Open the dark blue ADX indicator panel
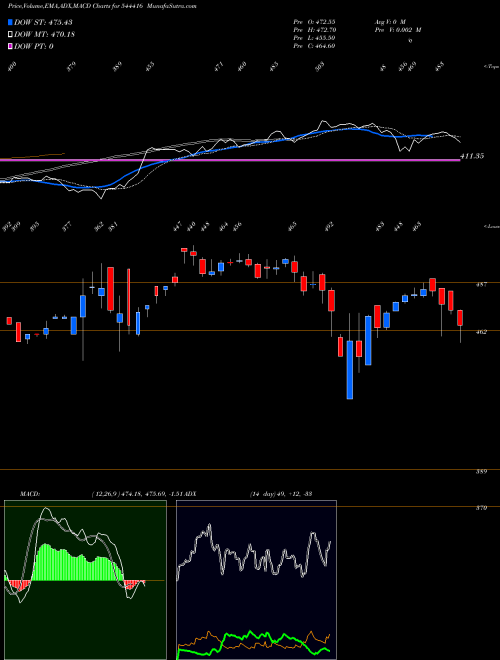Screen dimensions: 500x660 pyautogui.click(x=256, y=580)
